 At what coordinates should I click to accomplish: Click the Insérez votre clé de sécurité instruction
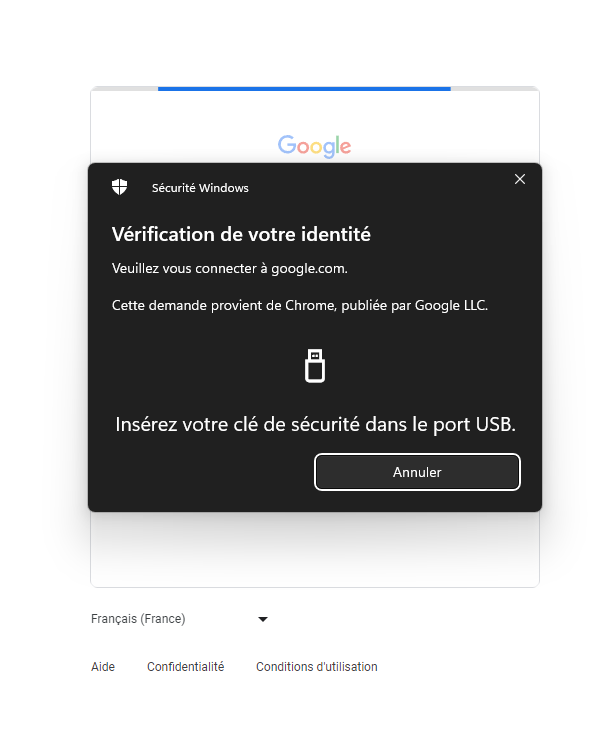[x=316, y=425]
